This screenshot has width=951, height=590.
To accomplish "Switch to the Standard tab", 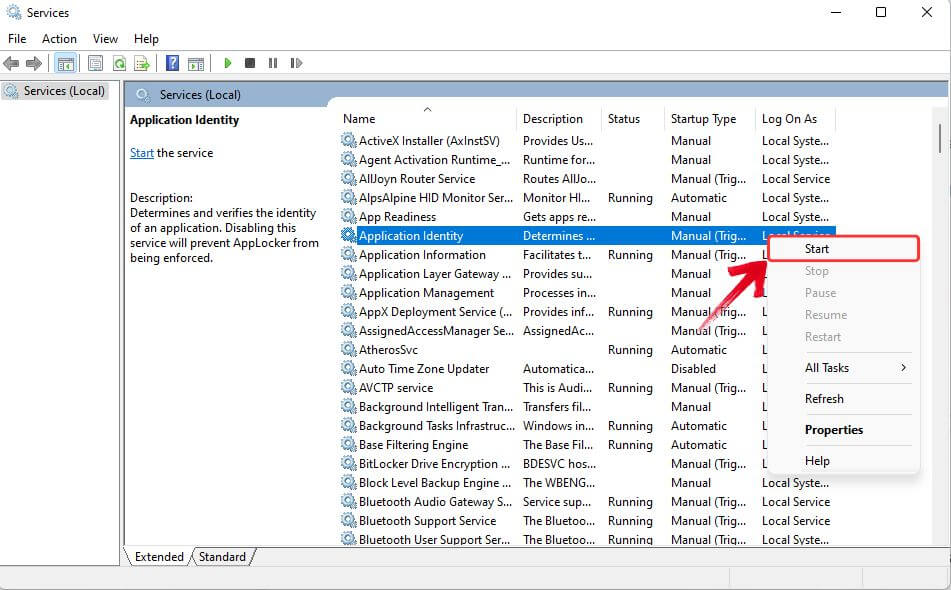I will coord(221,557).
